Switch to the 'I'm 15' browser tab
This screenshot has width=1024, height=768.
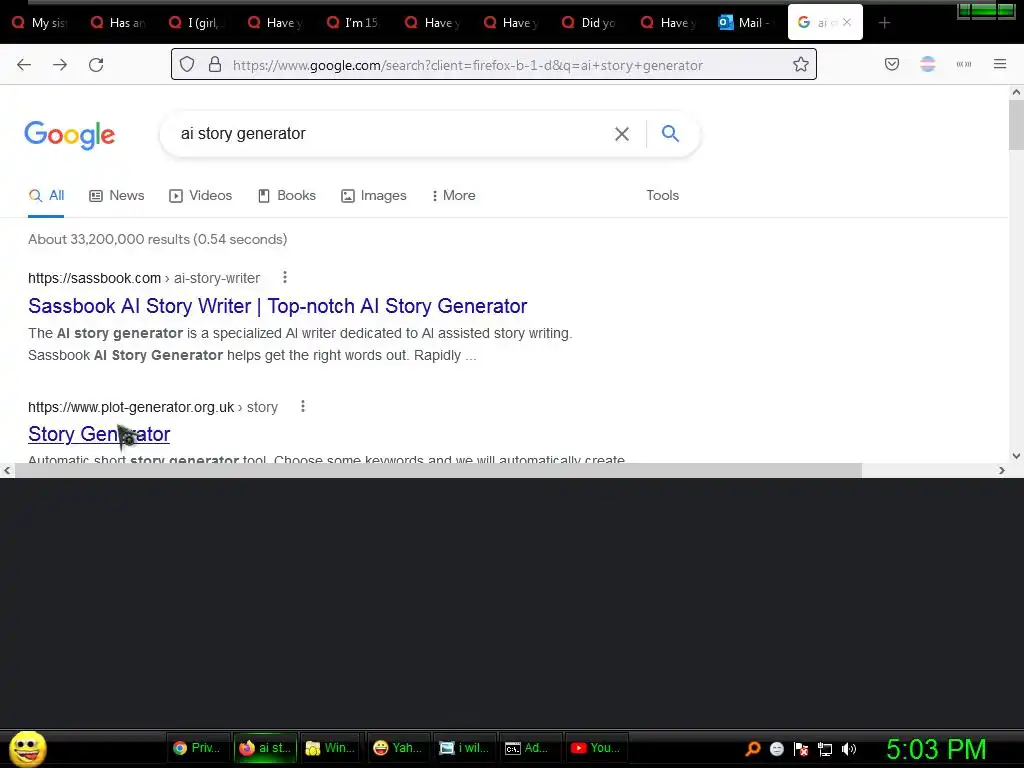click(x=353, y=23)
